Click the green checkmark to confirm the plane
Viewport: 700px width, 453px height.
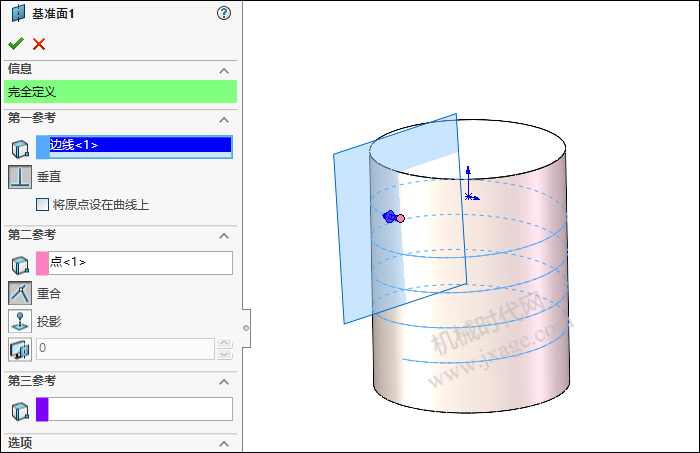click(16, 44)
